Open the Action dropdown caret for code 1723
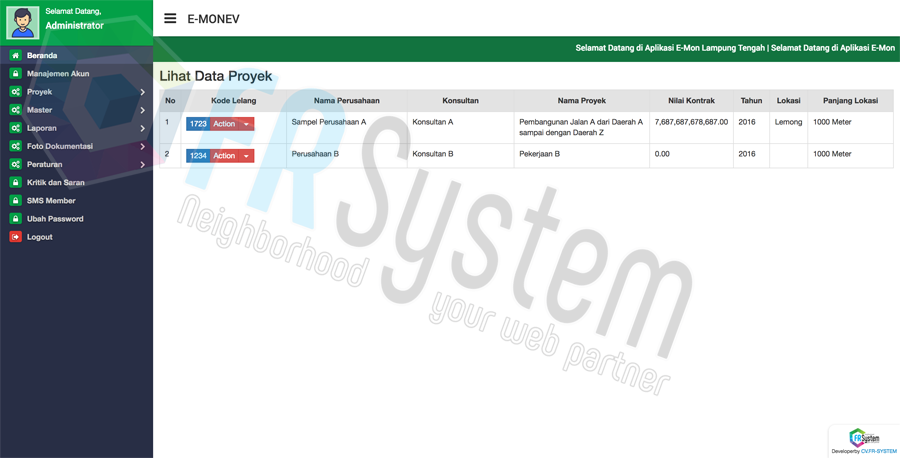The width and height of the screenshot is (900, 458). [x=246, y=124]
